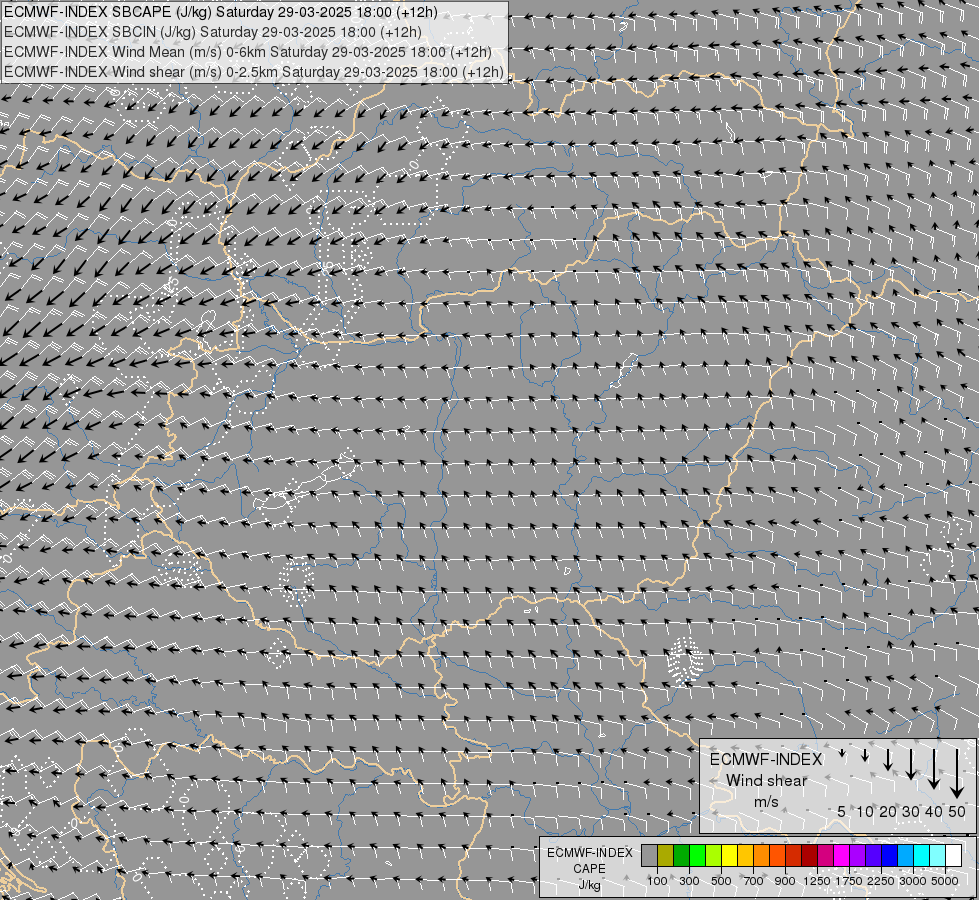Click the Wind Mean 0-6km title line
This screenshot has width=979, height=900.
click(248, 52)
